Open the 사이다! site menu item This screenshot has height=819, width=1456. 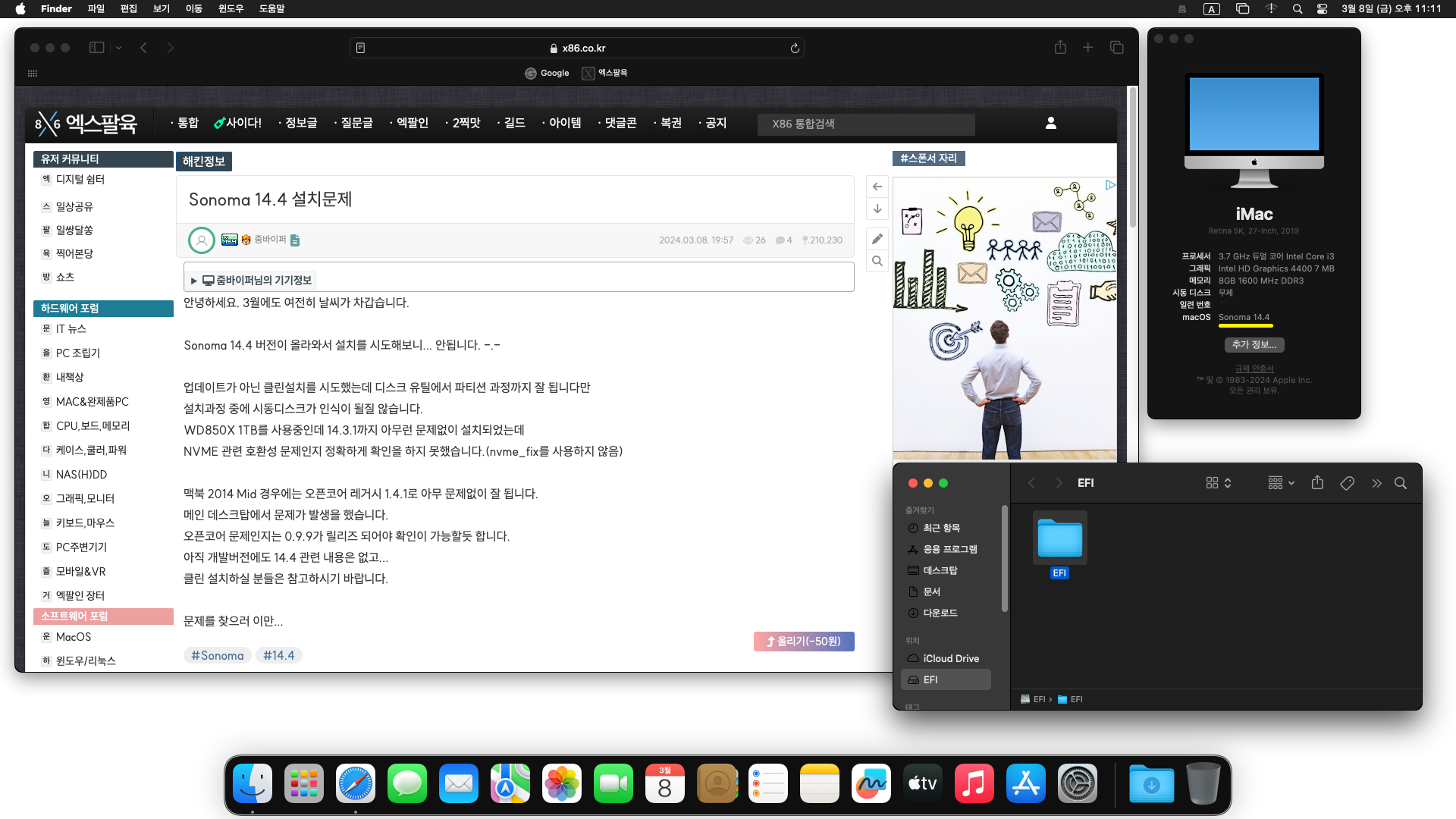pos(237,123)
